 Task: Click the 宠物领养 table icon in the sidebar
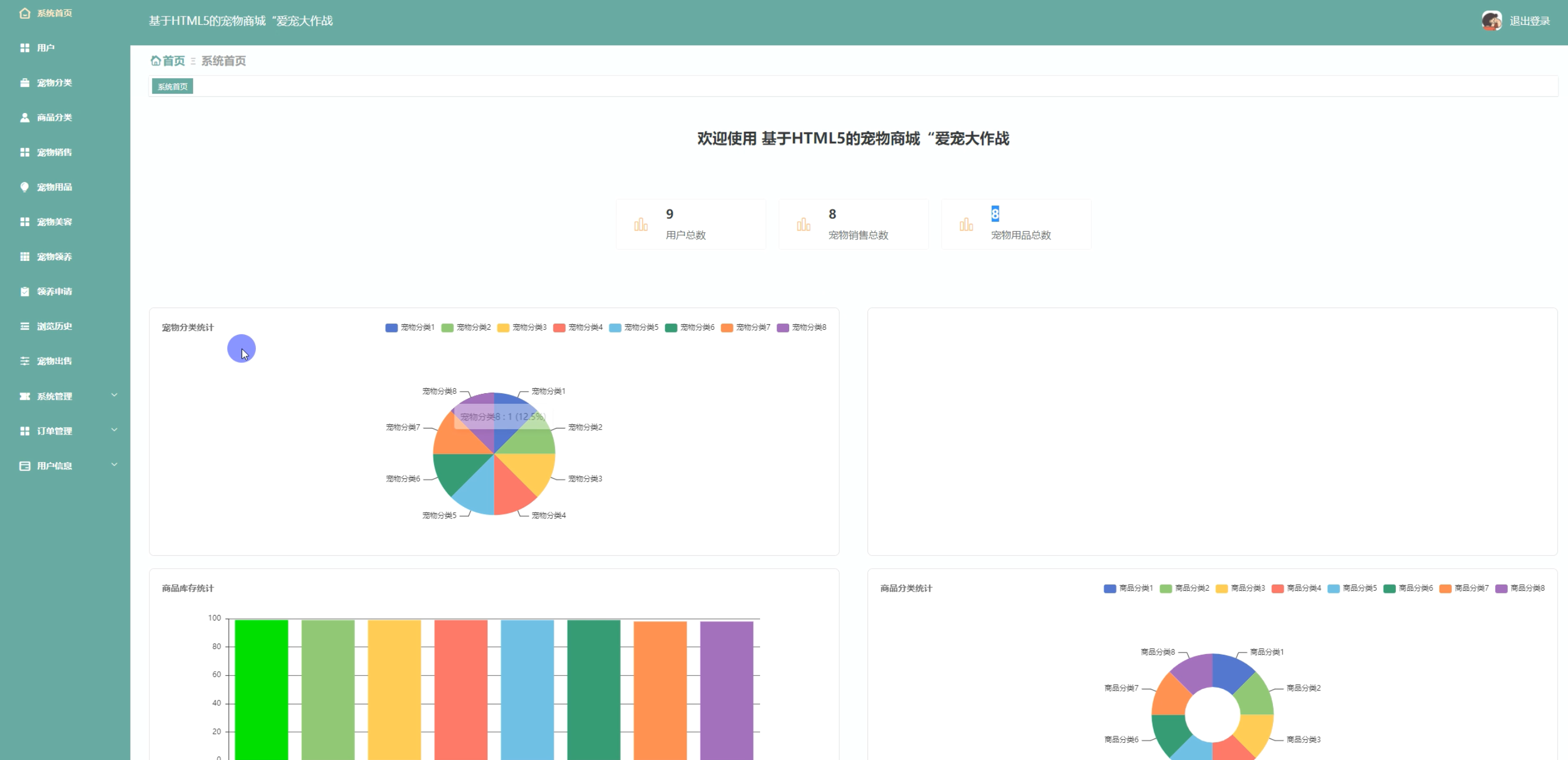tap(24, 256)
